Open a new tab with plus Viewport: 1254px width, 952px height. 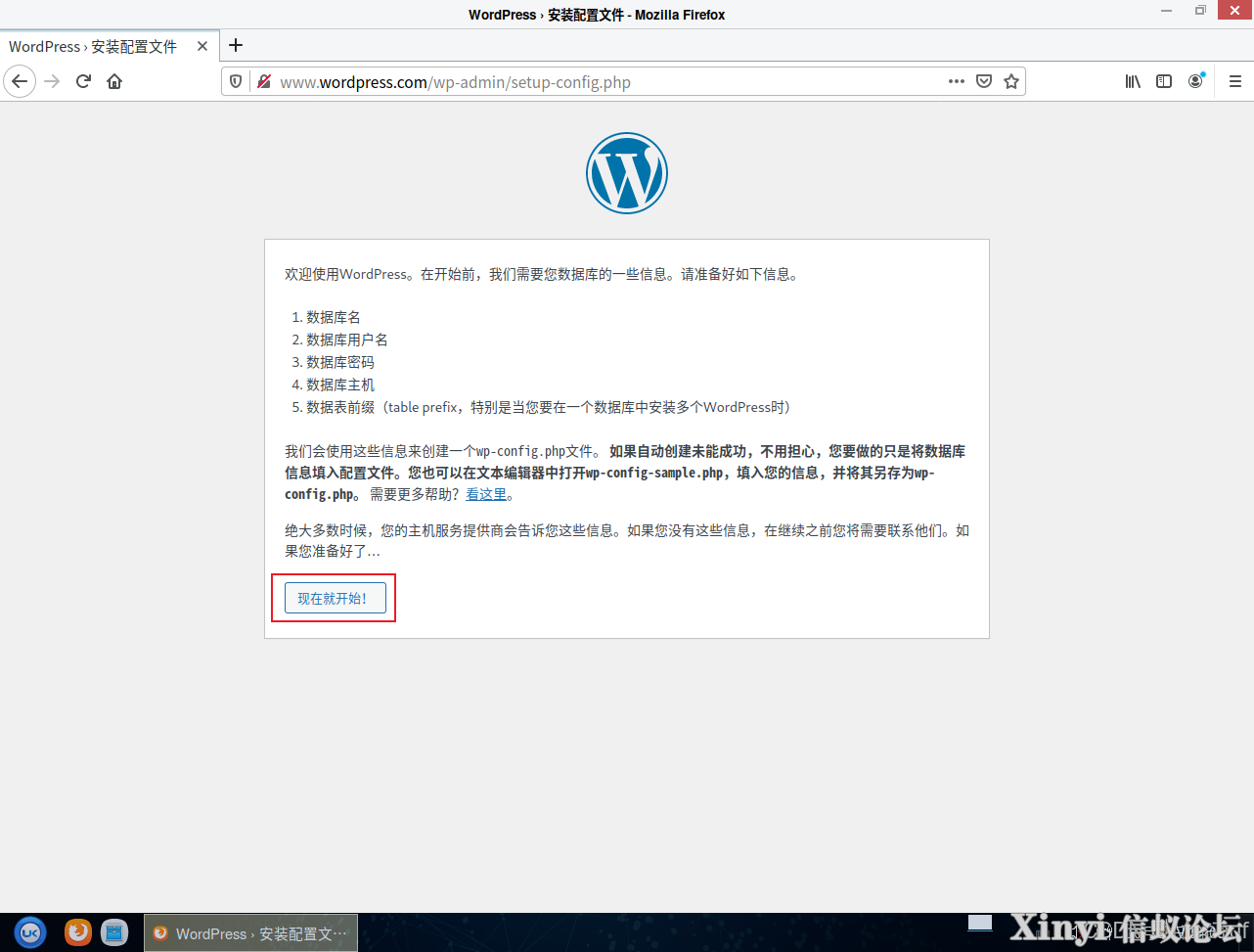click(x=236, y=45)
